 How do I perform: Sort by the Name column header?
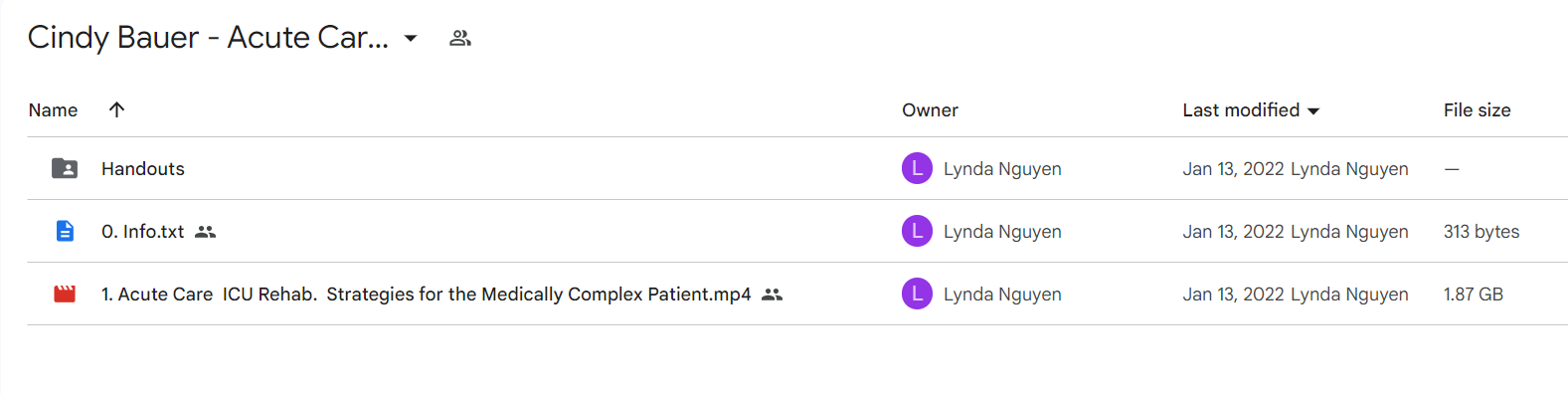tap(54, 109)
